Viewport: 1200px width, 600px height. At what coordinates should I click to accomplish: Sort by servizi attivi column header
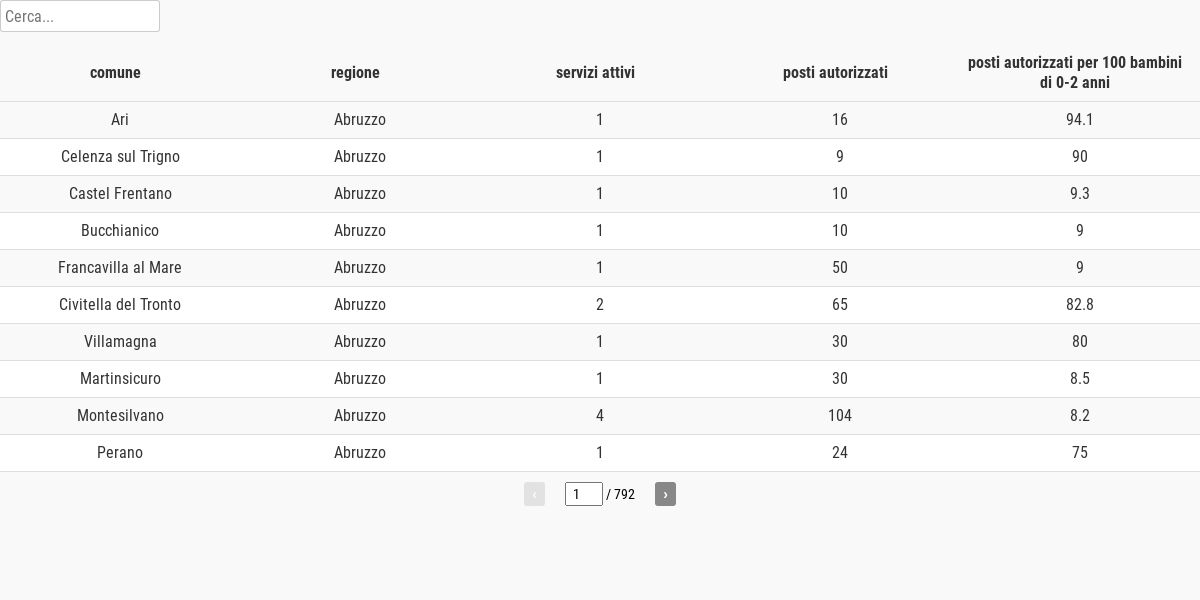595,72
